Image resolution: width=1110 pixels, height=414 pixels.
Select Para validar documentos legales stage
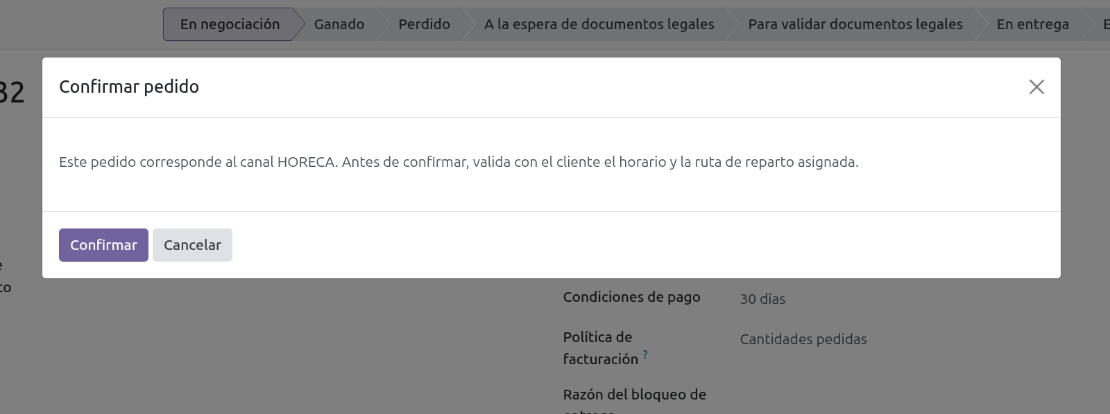pyautogui.click(x=855, y=24)
